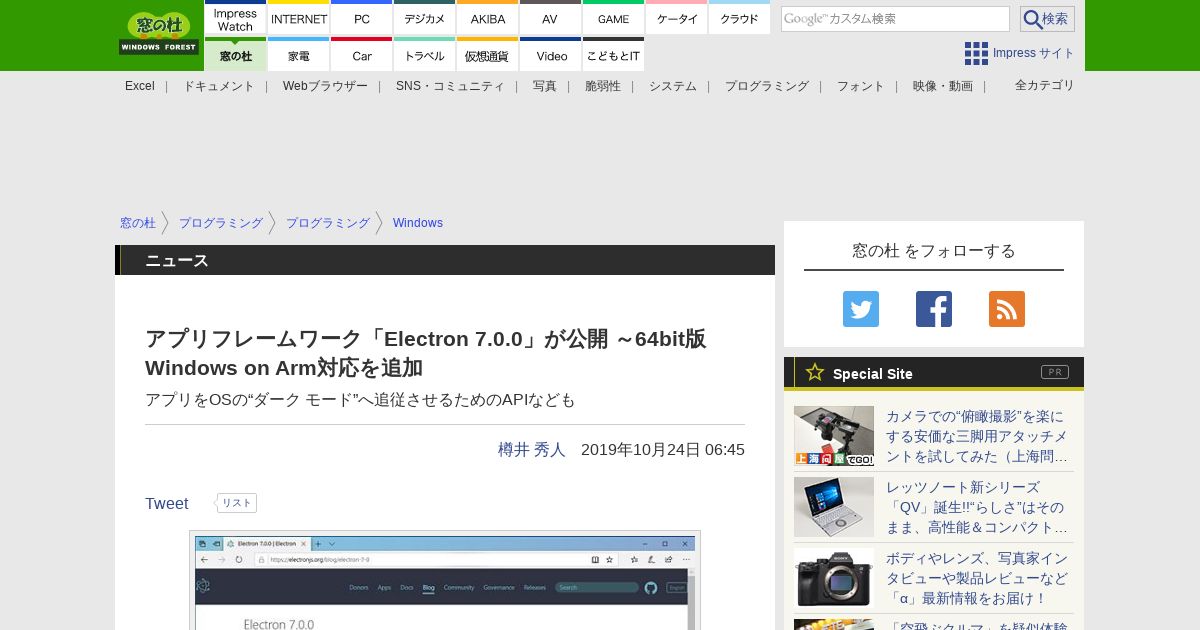Click the magnifier search button

click(x=1047, y=19)
